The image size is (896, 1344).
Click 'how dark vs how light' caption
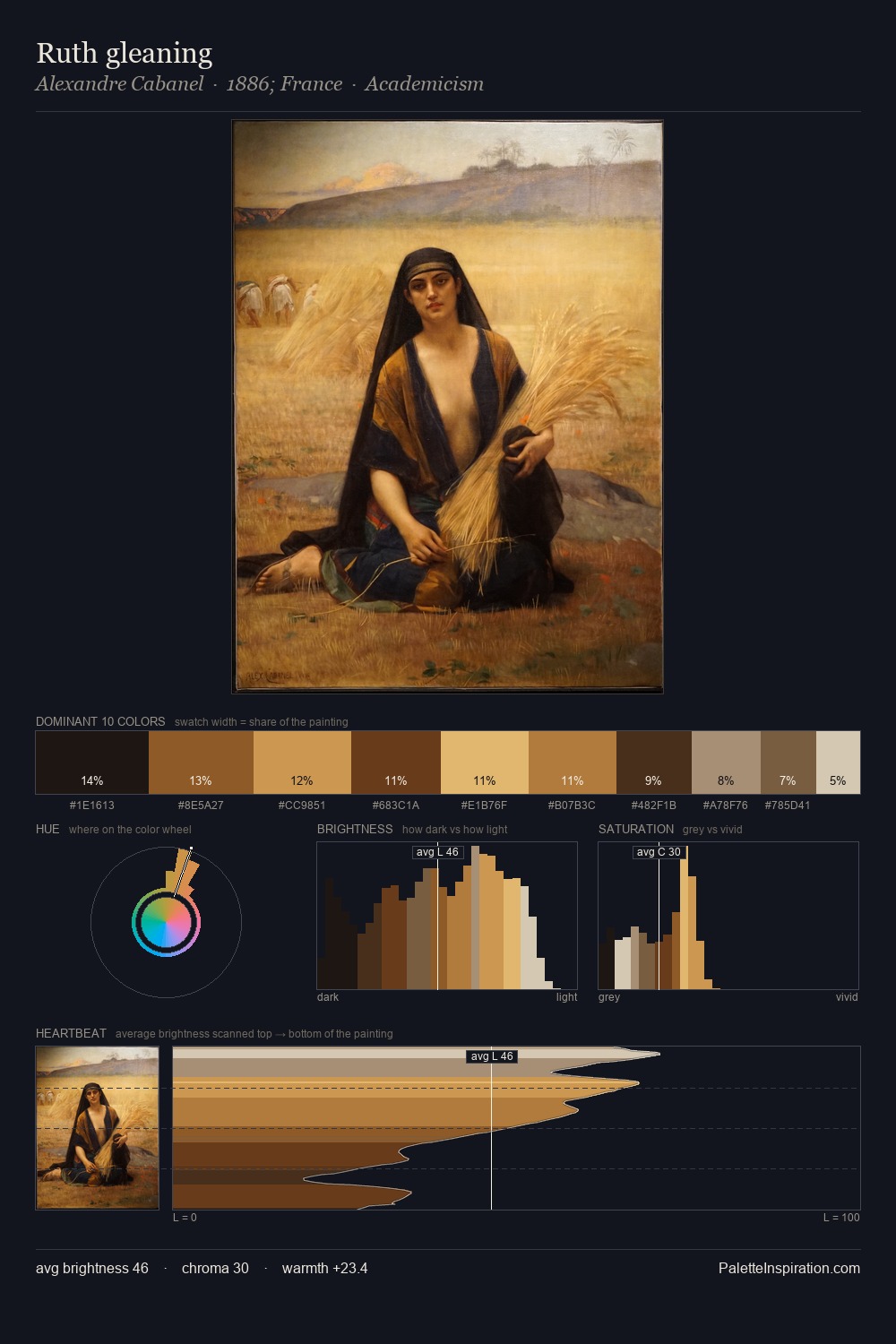455,830
